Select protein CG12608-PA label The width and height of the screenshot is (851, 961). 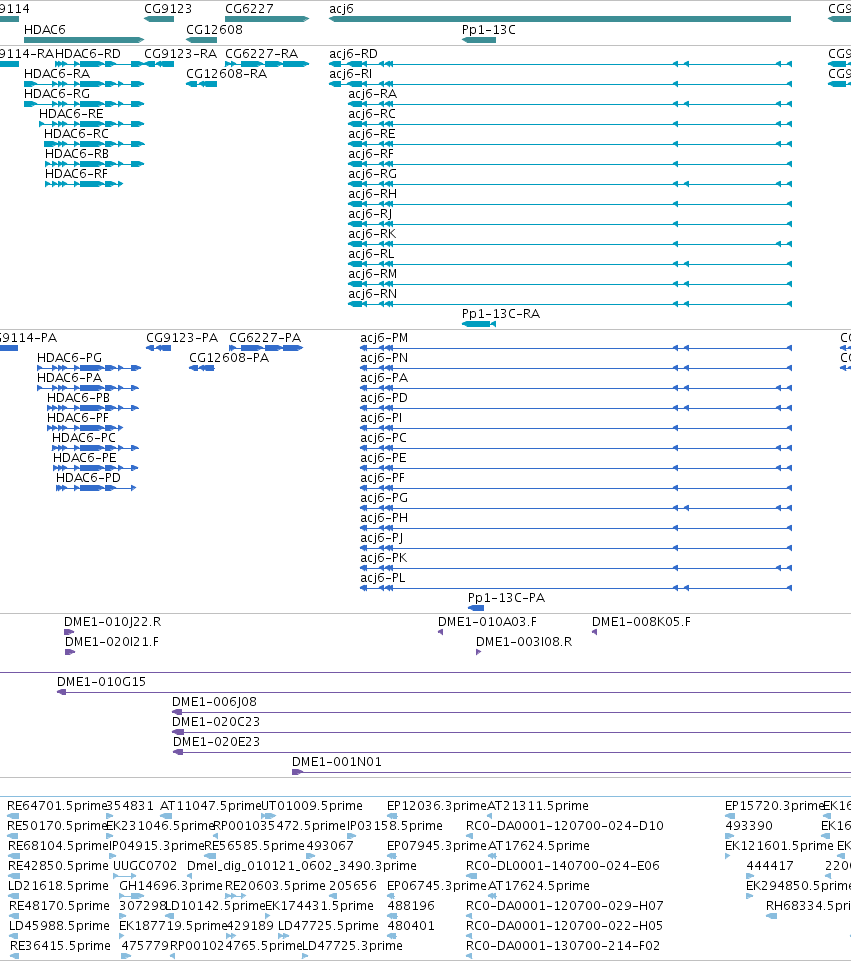pyautogui.click(x=229, y=357)
